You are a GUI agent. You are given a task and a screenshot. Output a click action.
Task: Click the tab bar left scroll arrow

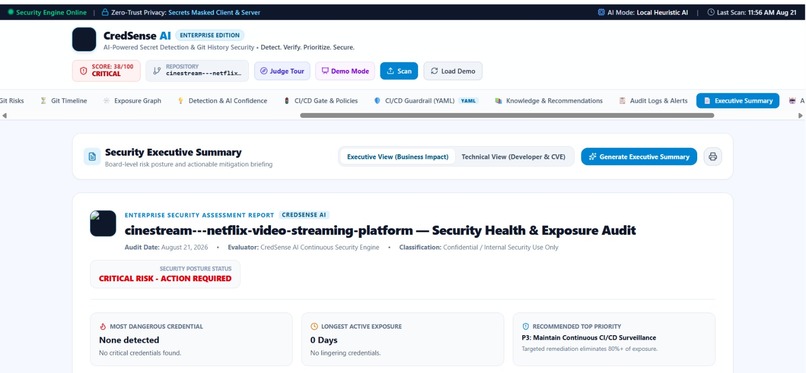pyautogui.click(x=4, y=116)
